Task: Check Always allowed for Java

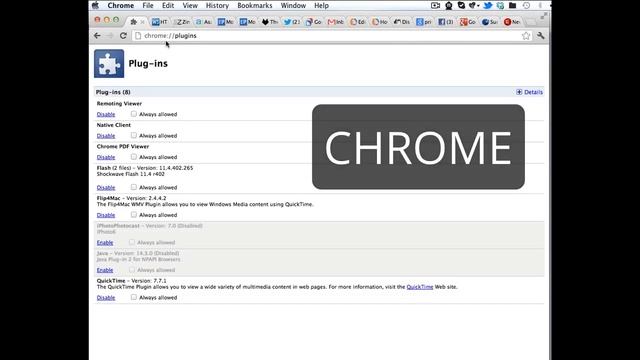Action: click(x=131, y=269)
